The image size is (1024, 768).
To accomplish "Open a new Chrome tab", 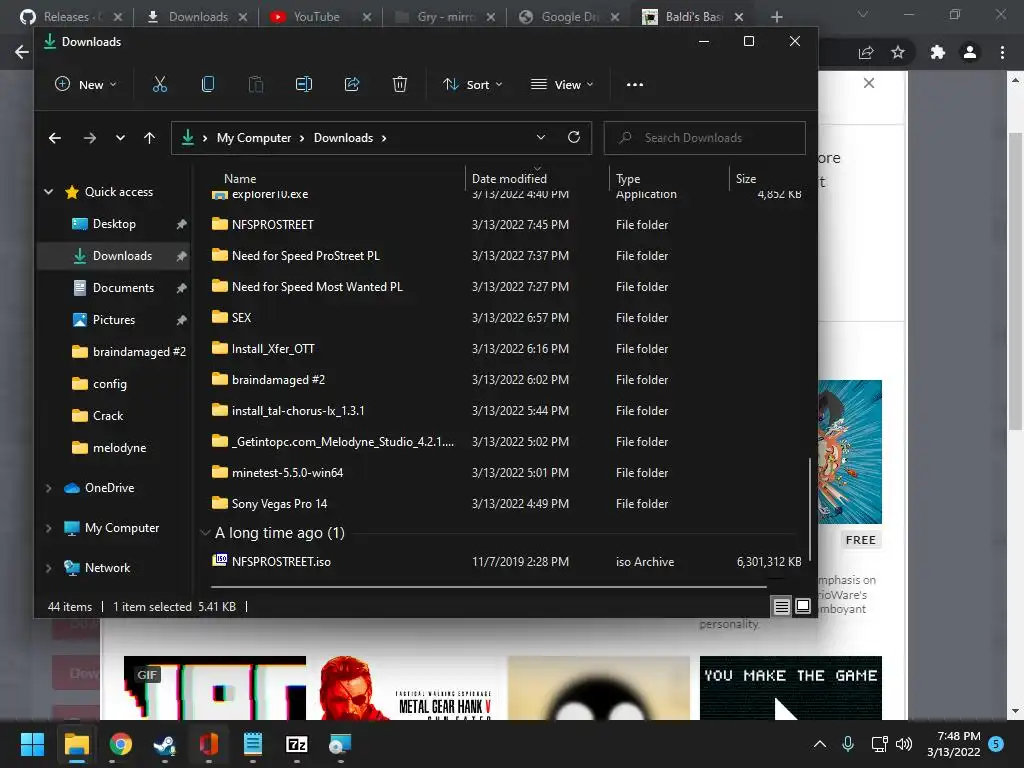I will tap(776, 17).
